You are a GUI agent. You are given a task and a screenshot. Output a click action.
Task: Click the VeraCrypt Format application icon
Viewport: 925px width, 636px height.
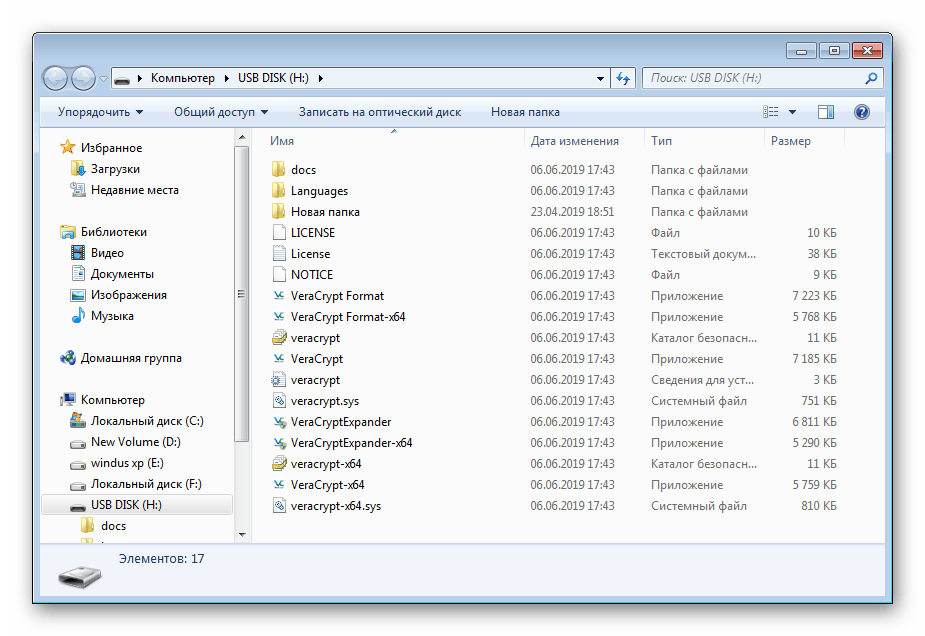279,296
